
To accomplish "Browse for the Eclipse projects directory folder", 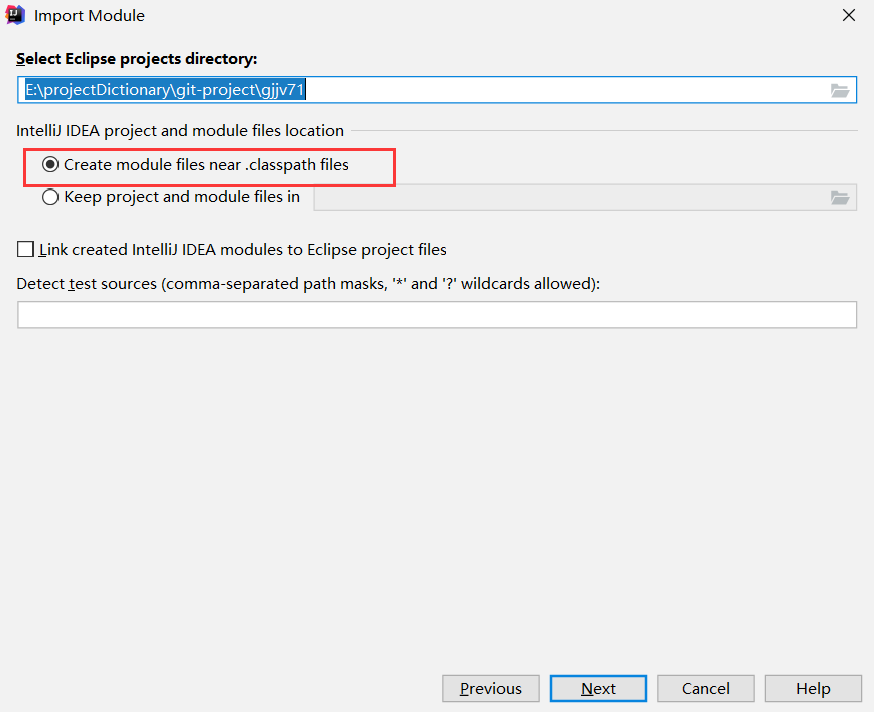I will click(x=839, y=90).
